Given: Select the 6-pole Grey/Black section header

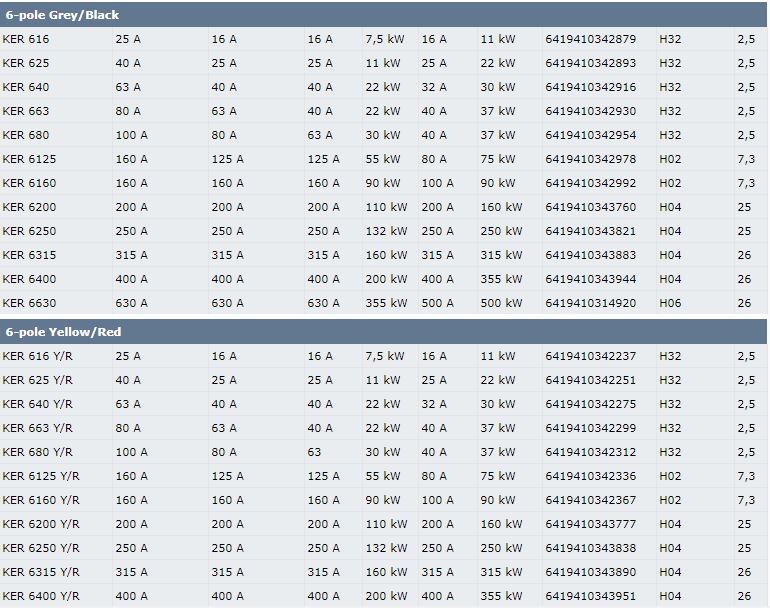Looking at the screenshot, I should (x=383, y=15).
